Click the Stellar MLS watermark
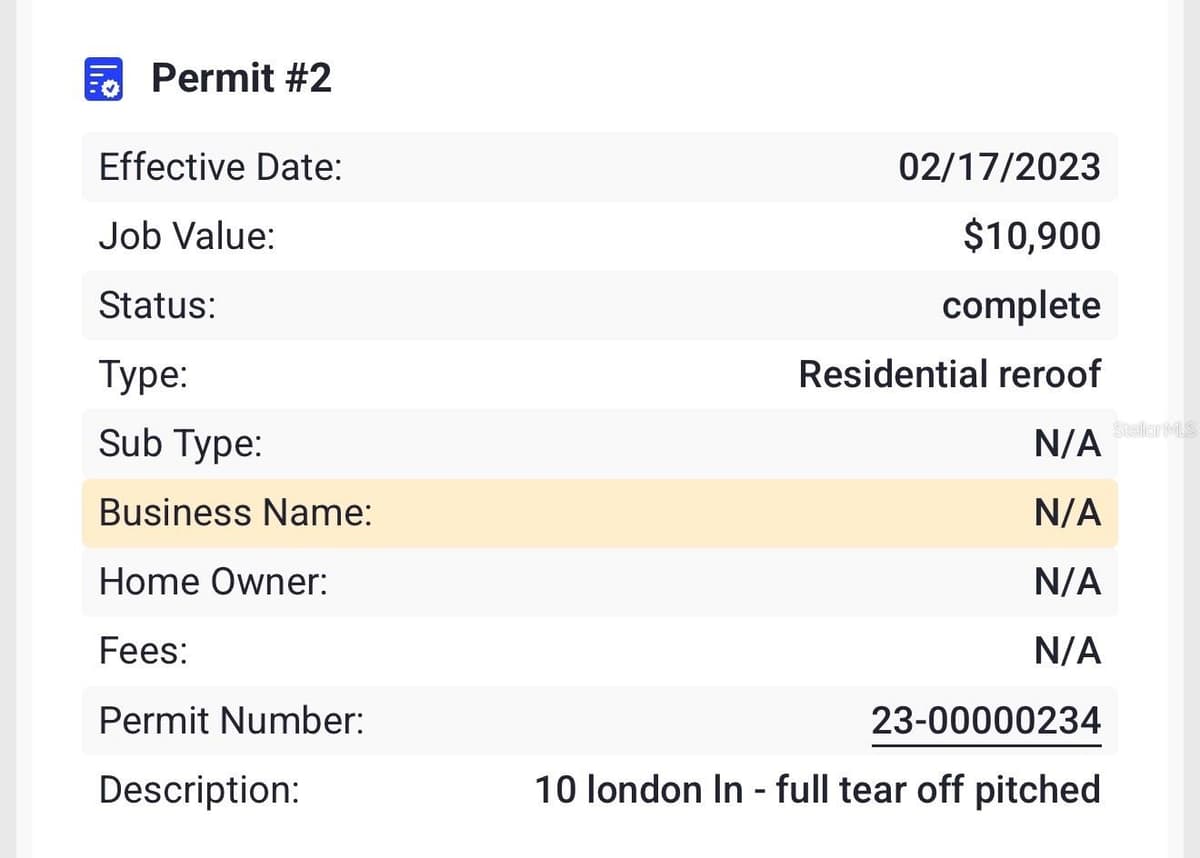 1154,430
